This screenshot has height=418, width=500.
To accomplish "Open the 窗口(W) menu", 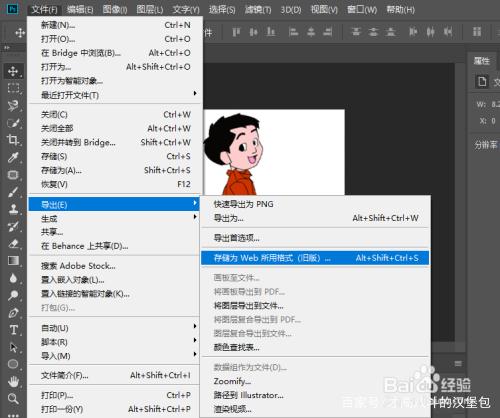I will coord(362,10).
